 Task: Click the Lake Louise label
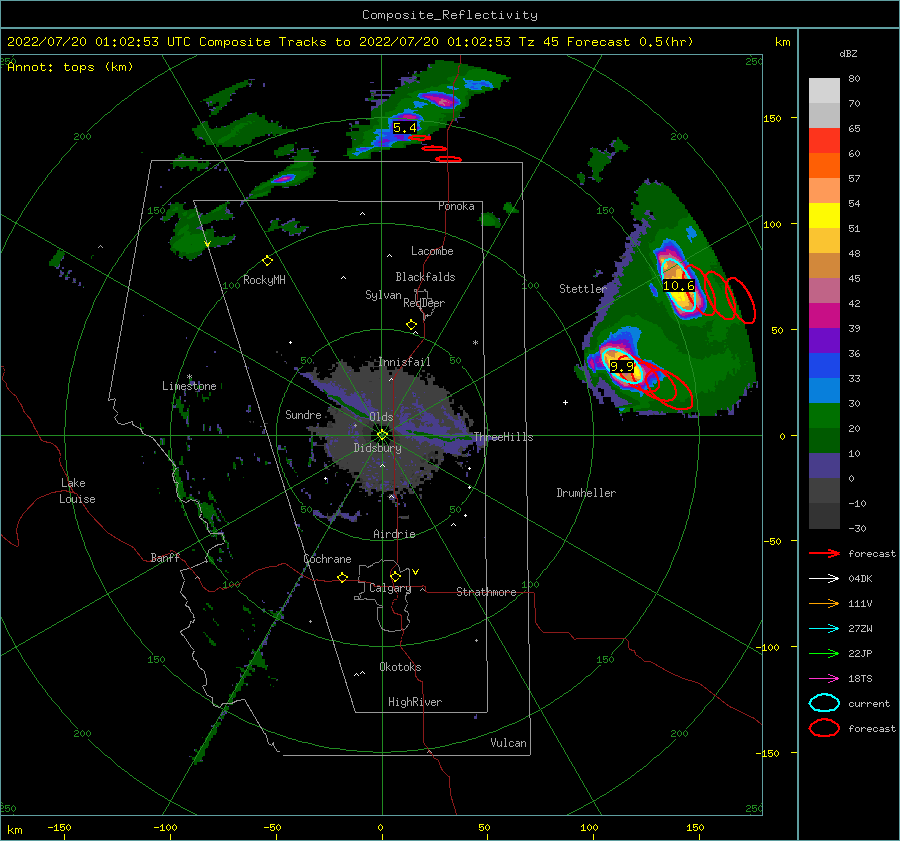point(77,491)
